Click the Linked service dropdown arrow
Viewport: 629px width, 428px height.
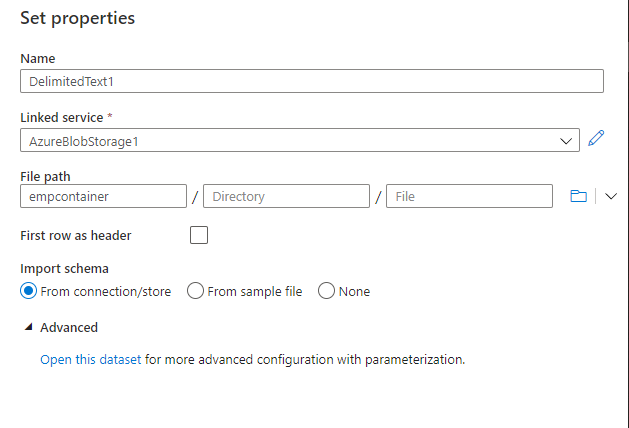coord(566,141)
